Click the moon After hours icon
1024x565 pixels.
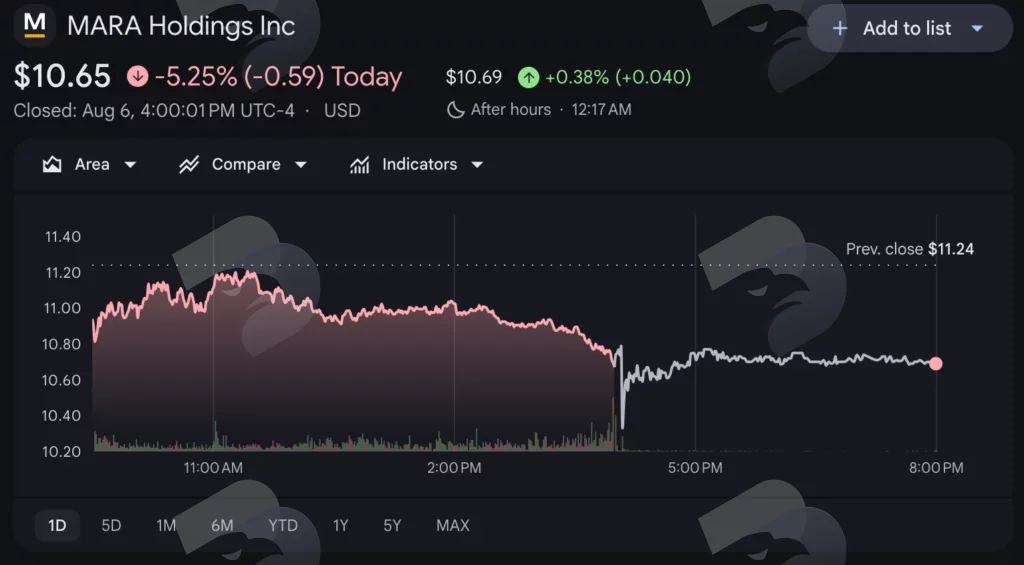coord(455,109)
